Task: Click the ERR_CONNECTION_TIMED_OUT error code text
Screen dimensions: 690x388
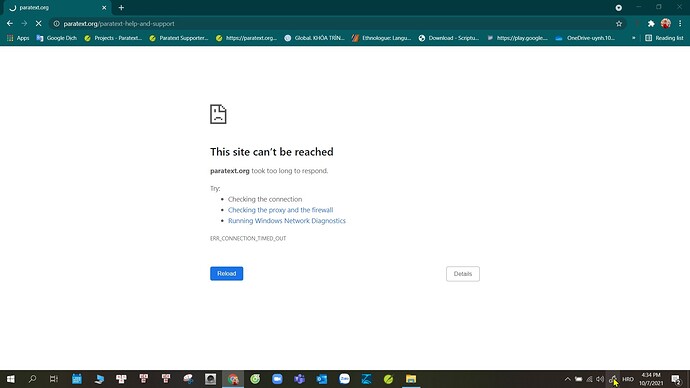Action: (248, 238)
